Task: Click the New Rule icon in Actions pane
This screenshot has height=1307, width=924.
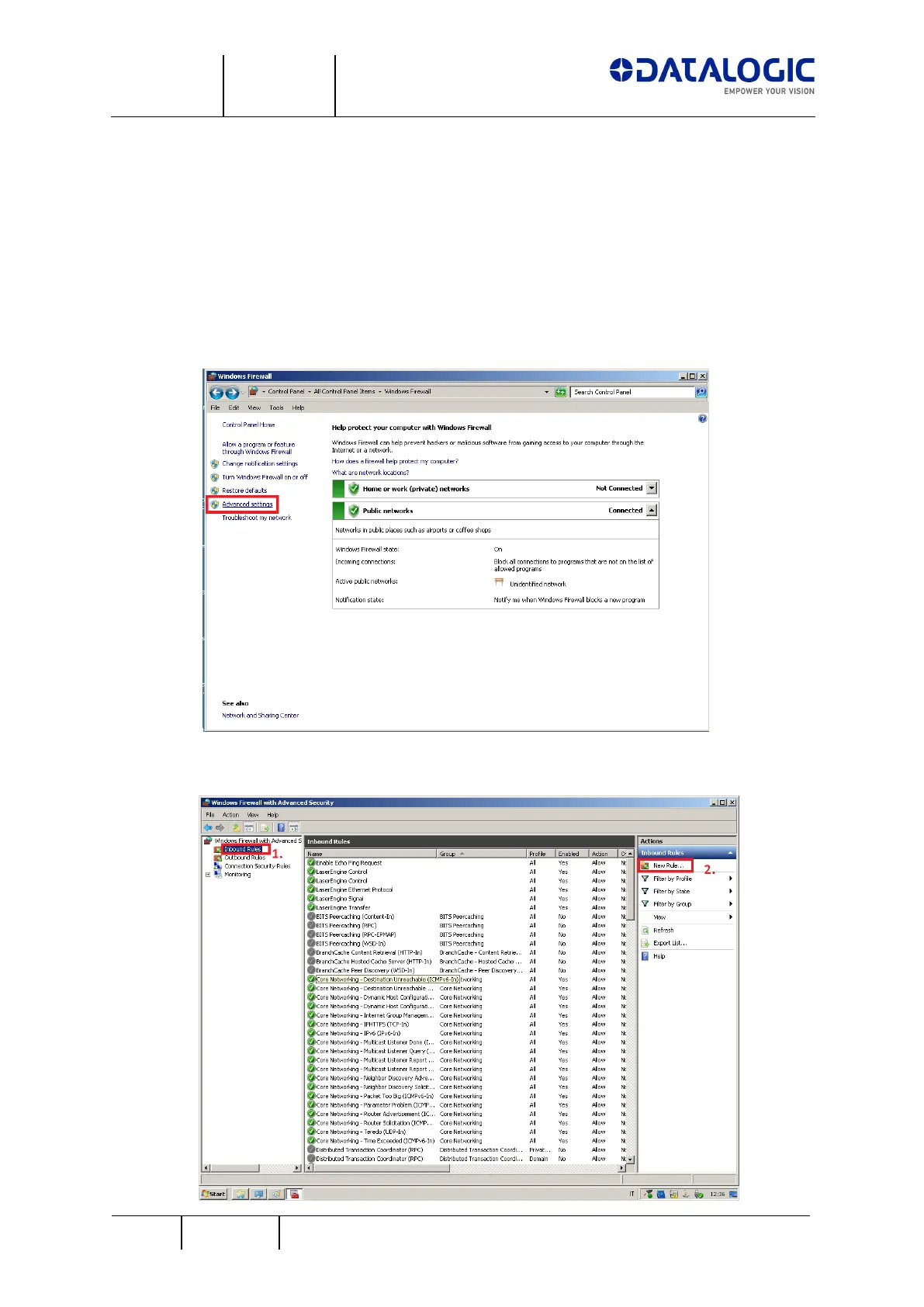Action: 645,865
